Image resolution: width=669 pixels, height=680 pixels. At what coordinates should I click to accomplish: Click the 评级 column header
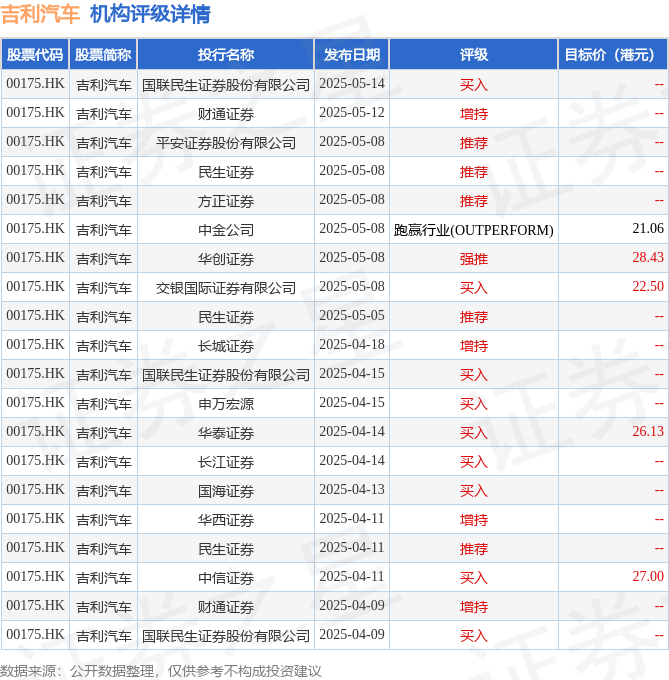point(473,55)
